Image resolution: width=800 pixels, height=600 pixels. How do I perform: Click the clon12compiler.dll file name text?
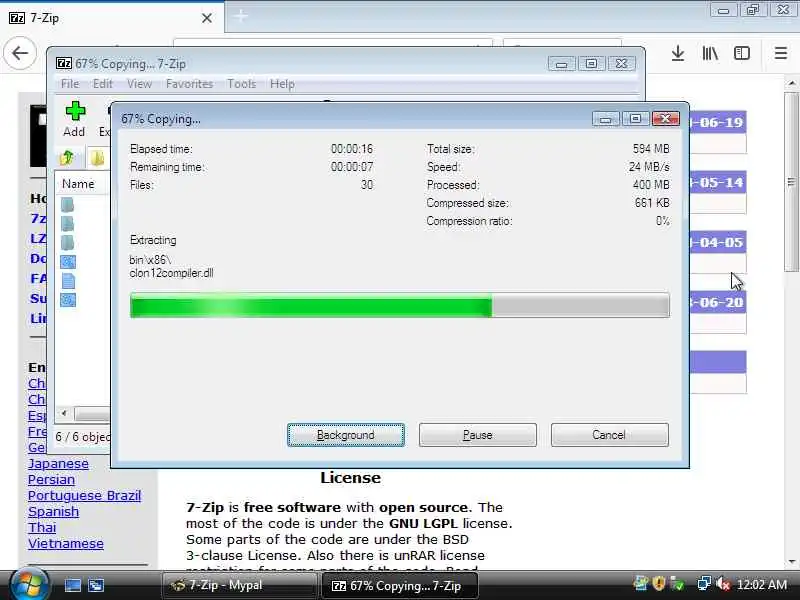171,273
